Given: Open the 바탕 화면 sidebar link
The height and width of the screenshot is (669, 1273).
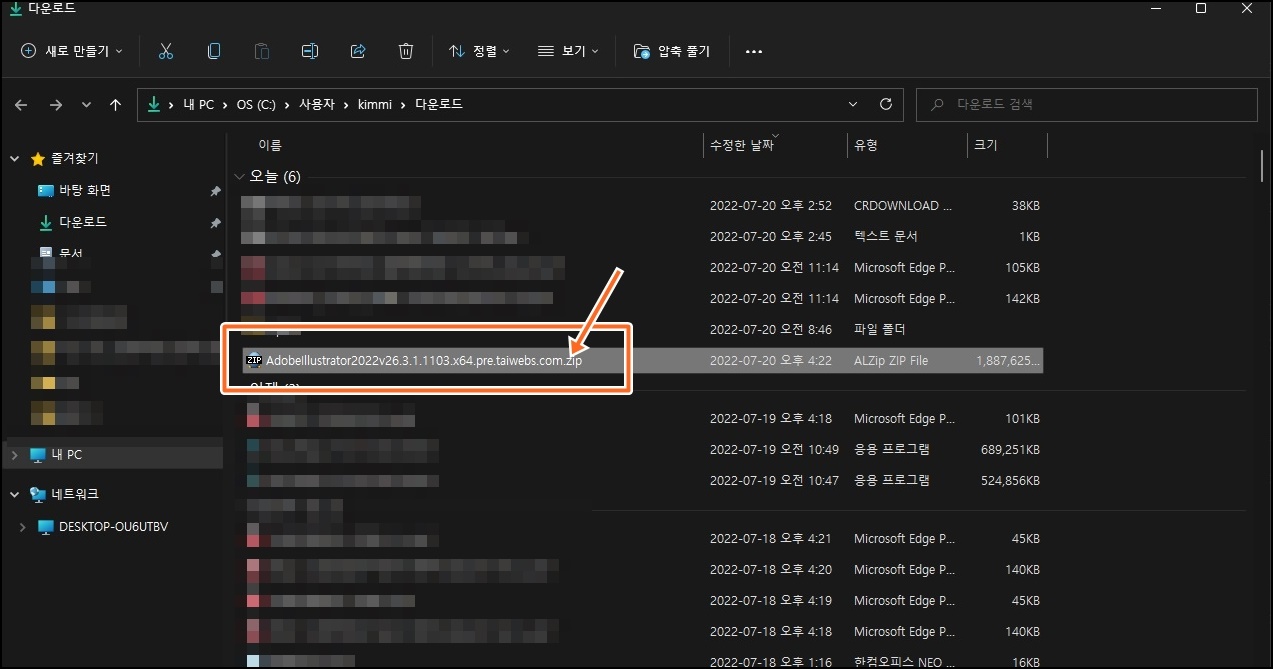Looking at the screenshot, I should (86, 189).
